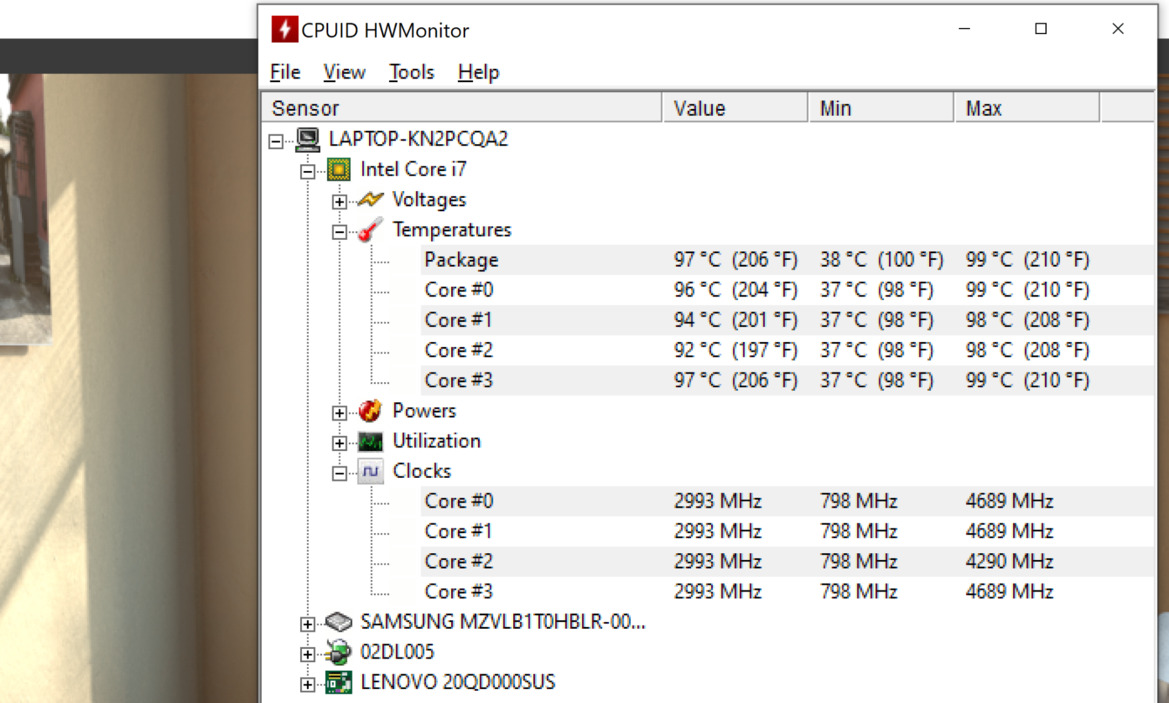Viewport: 1169px width, 703px height.
Task: Click the Temperatures label
Action: coord(453,230)
